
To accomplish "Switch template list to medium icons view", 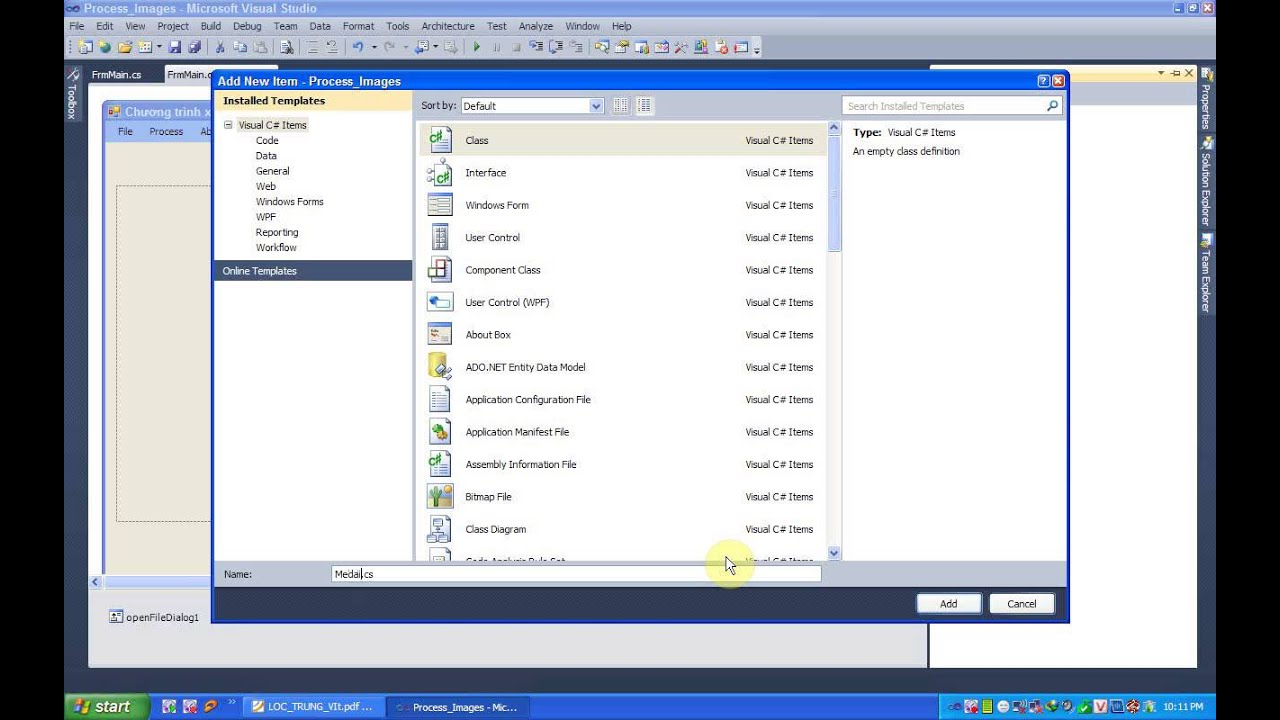I will 644,106.
